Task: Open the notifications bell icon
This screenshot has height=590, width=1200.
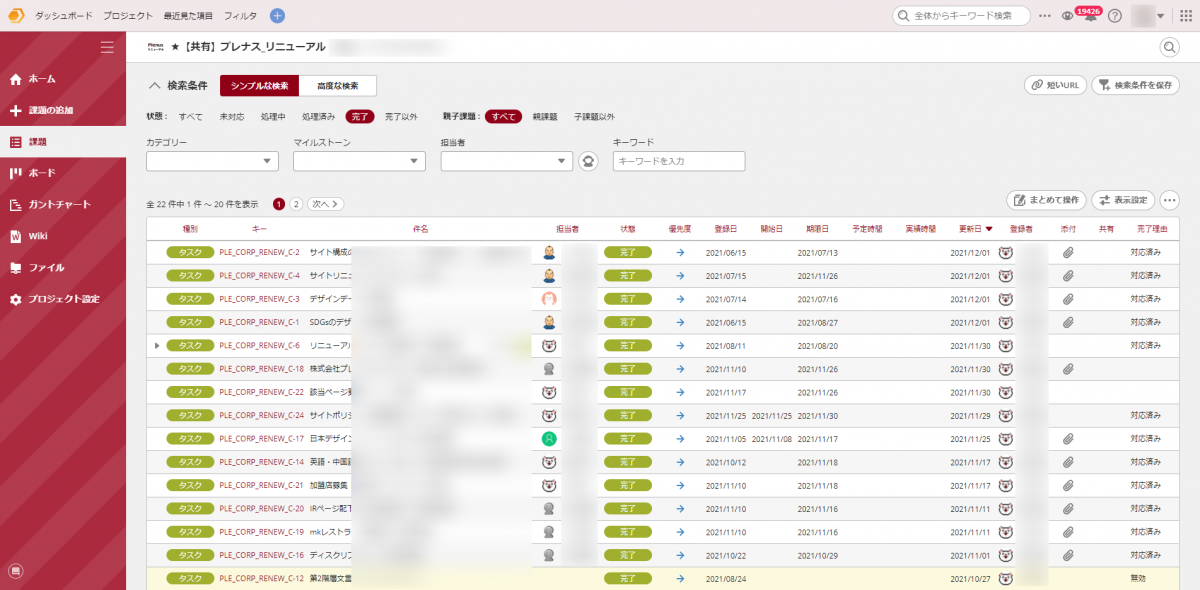Action: click(1091, 16)
